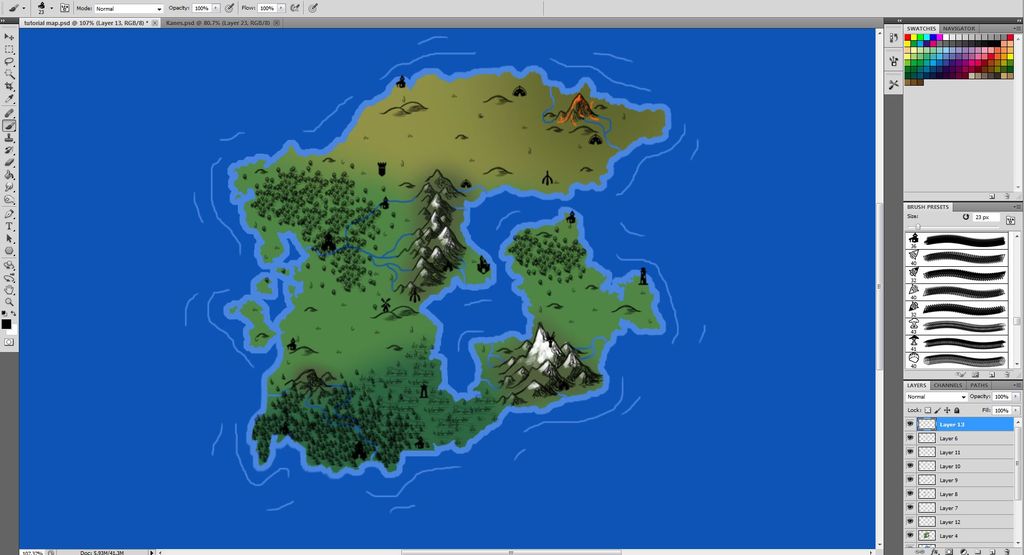This screenshot has height=555, width=1024.
Task: Hide Layer 10 with eye icon
Action: (x=910, y=466)
